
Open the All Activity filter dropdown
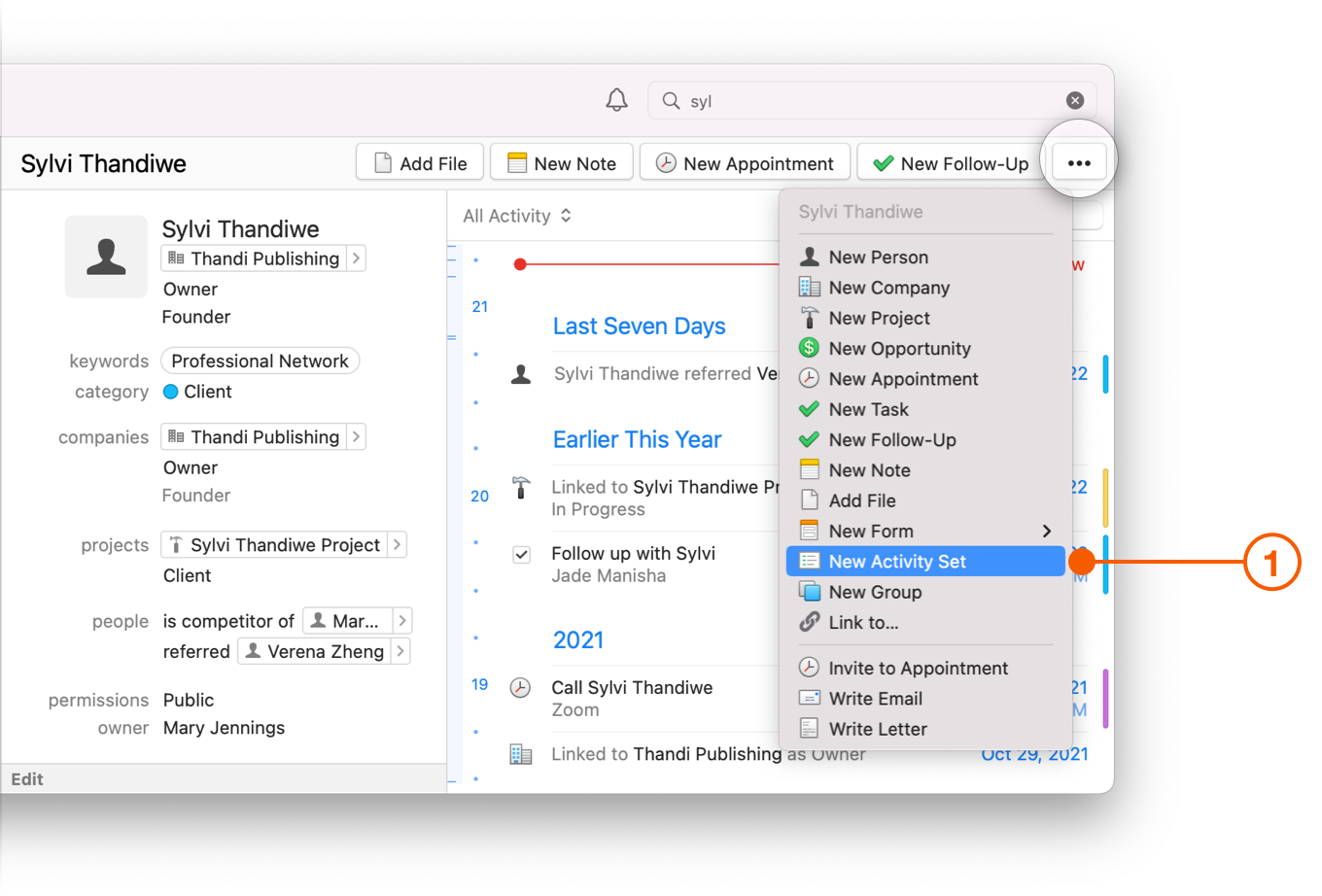[x=517, y=216]
